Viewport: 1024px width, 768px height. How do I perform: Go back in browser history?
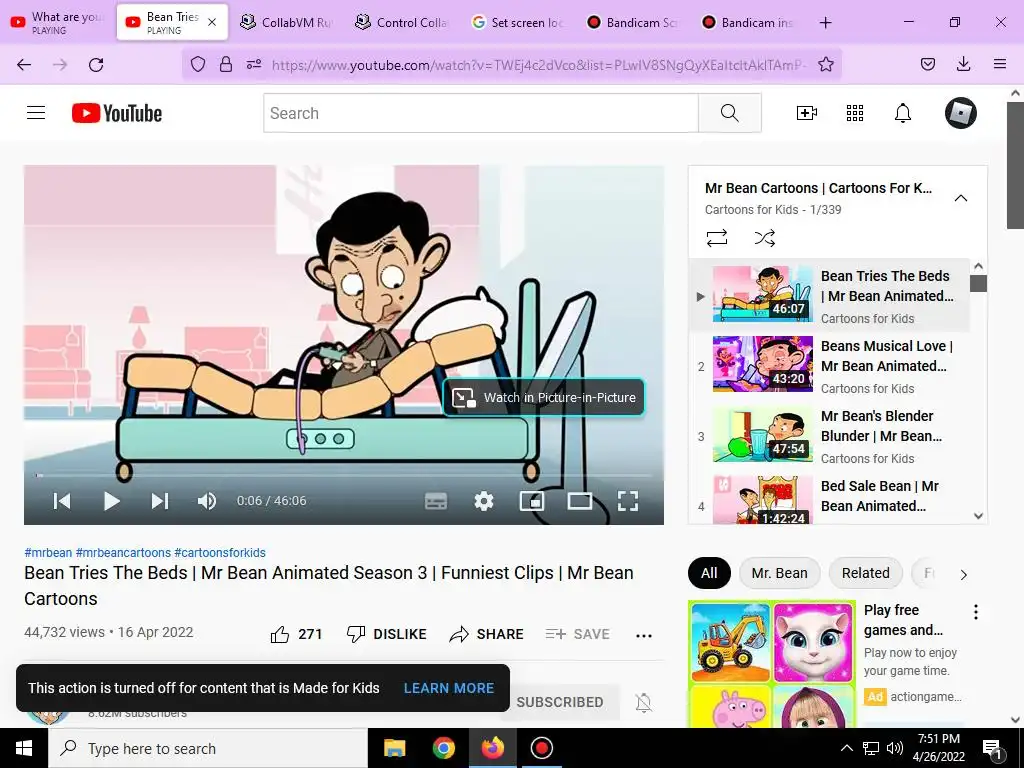24,64
